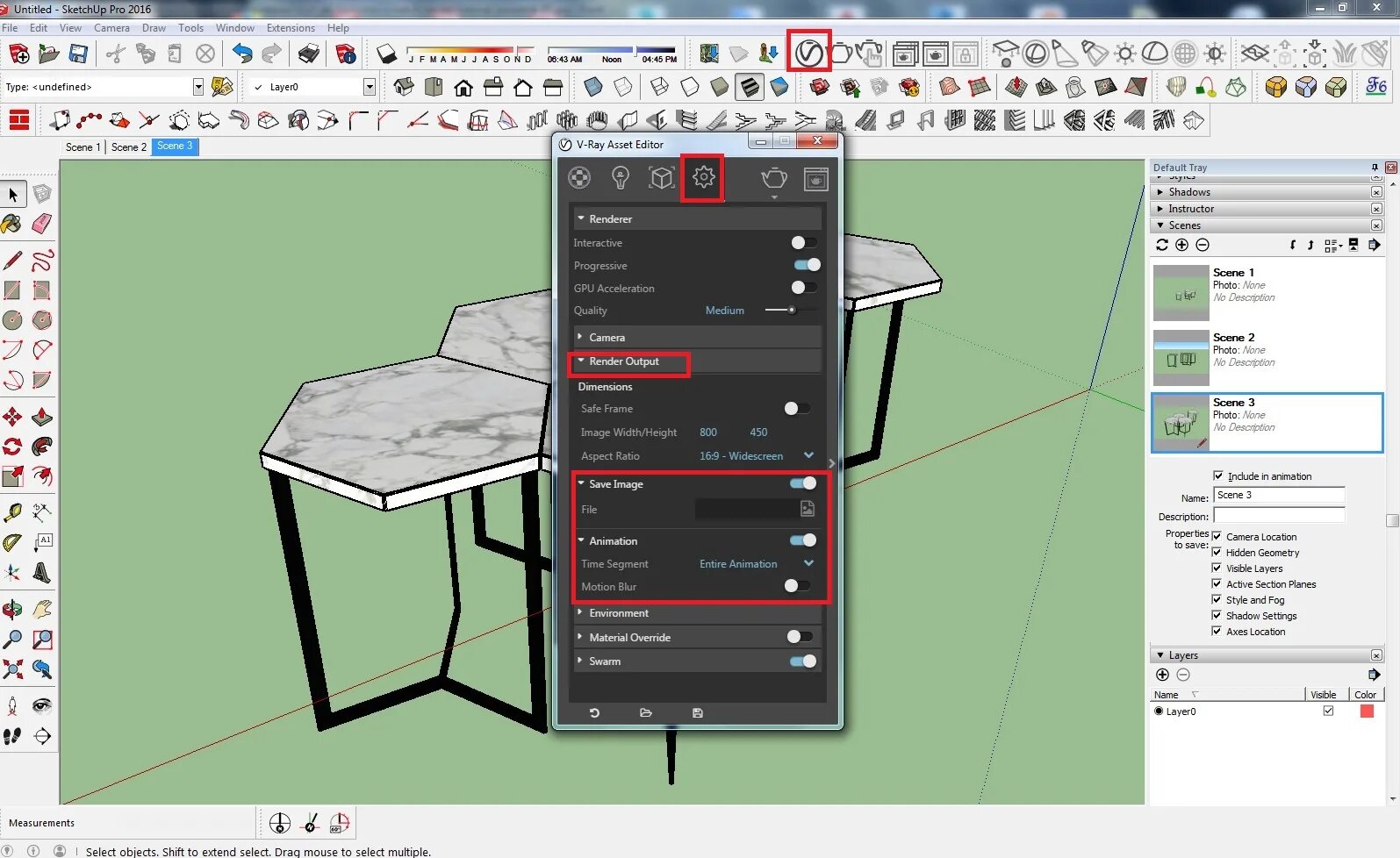Open the Geometry tab in Asset Editor
1400x858 pixels.
pos(661,178)
